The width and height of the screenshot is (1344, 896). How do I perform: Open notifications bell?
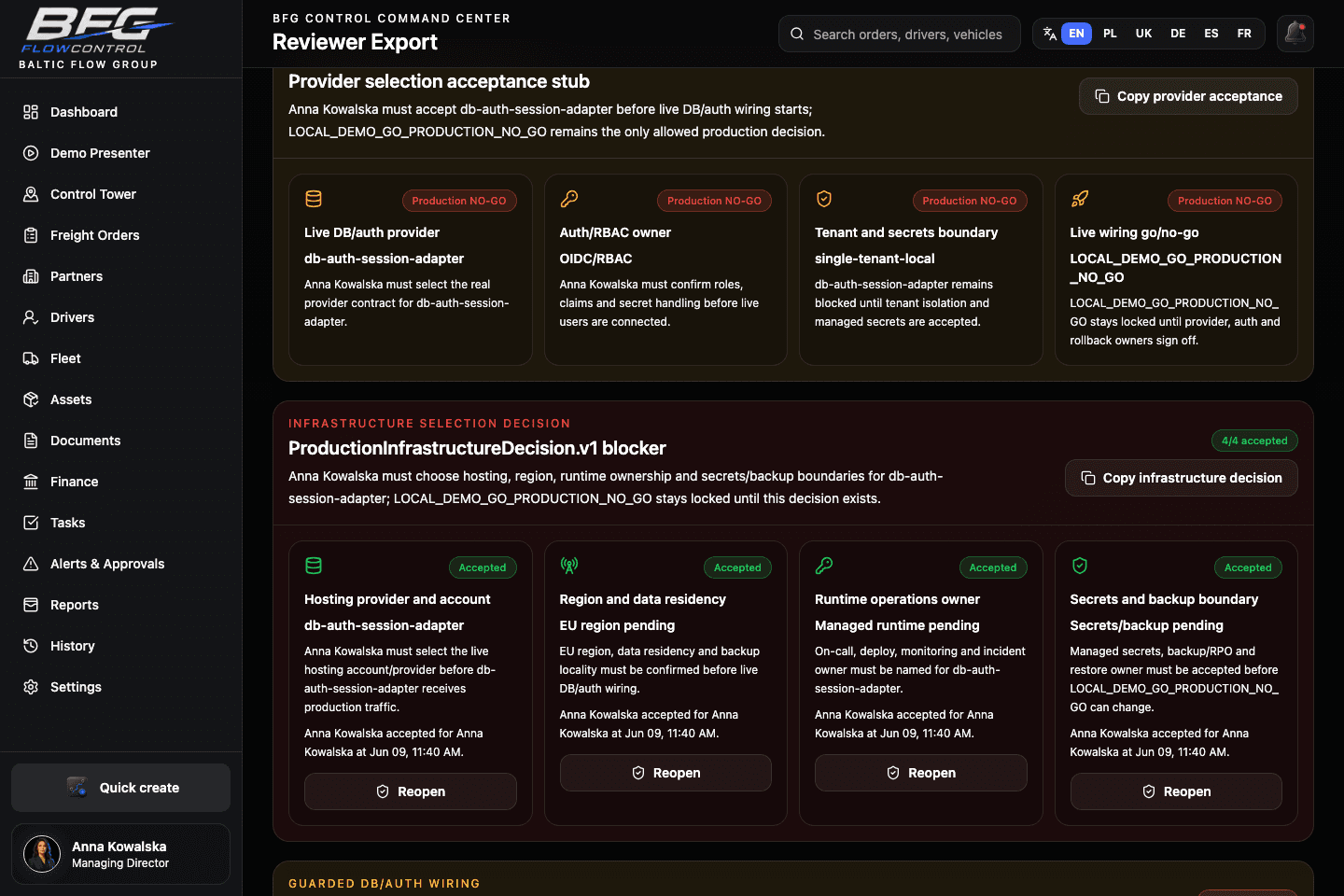(1295, 34)
